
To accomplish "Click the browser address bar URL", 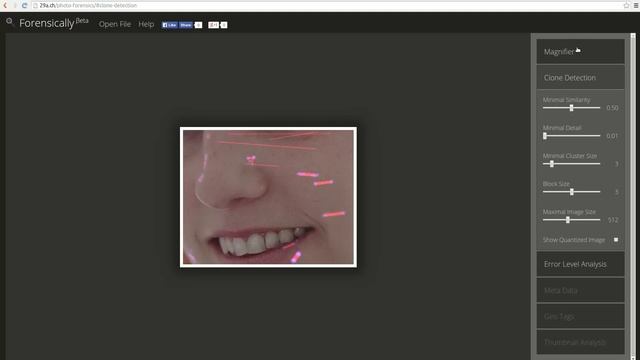I will tap(88, 5).
